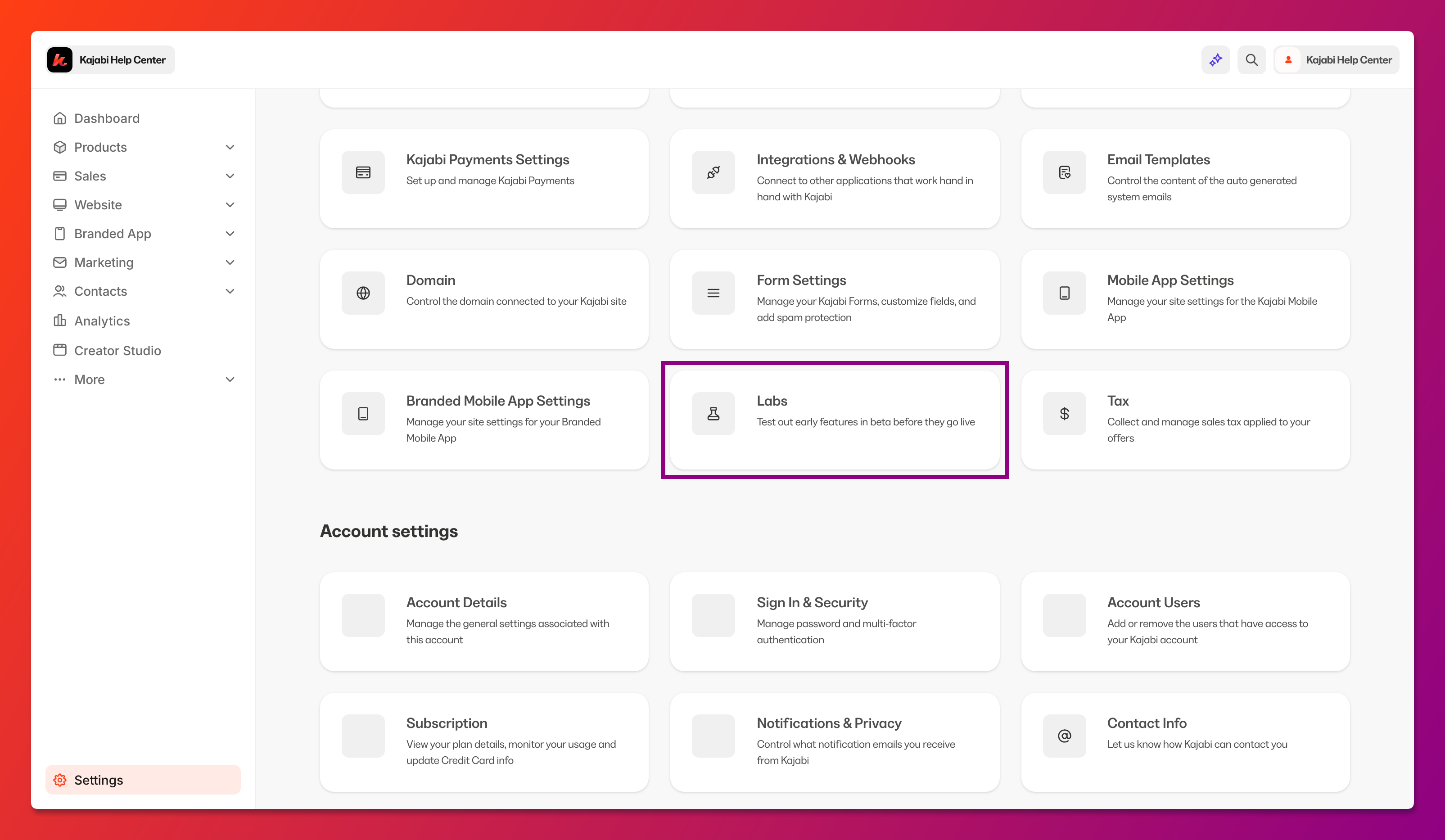
Task: Expand the Marketing menu chevron
Action: coord(230,262)
